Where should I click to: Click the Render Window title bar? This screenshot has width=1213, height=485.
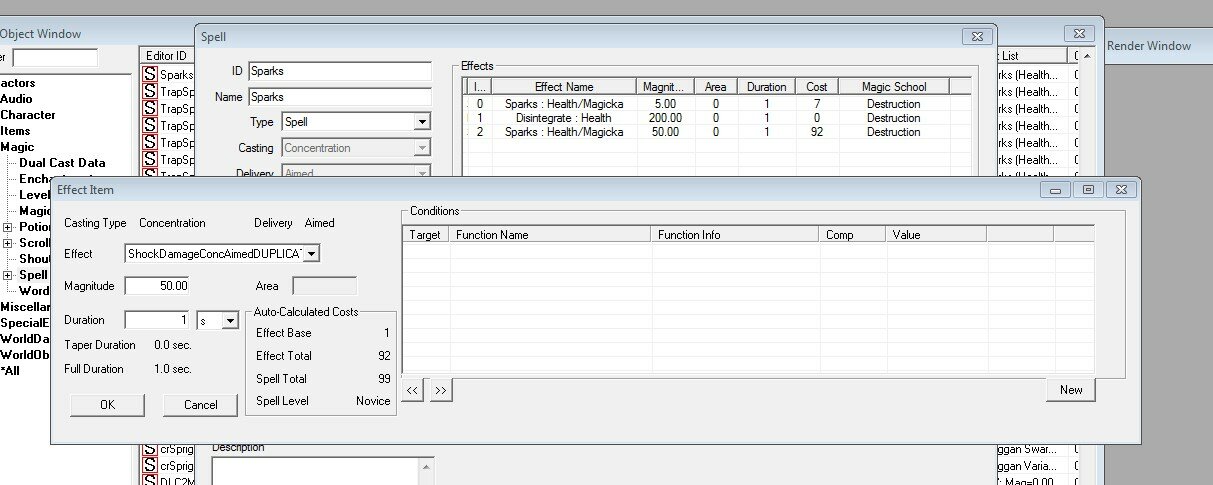[x=1160, y=46]
